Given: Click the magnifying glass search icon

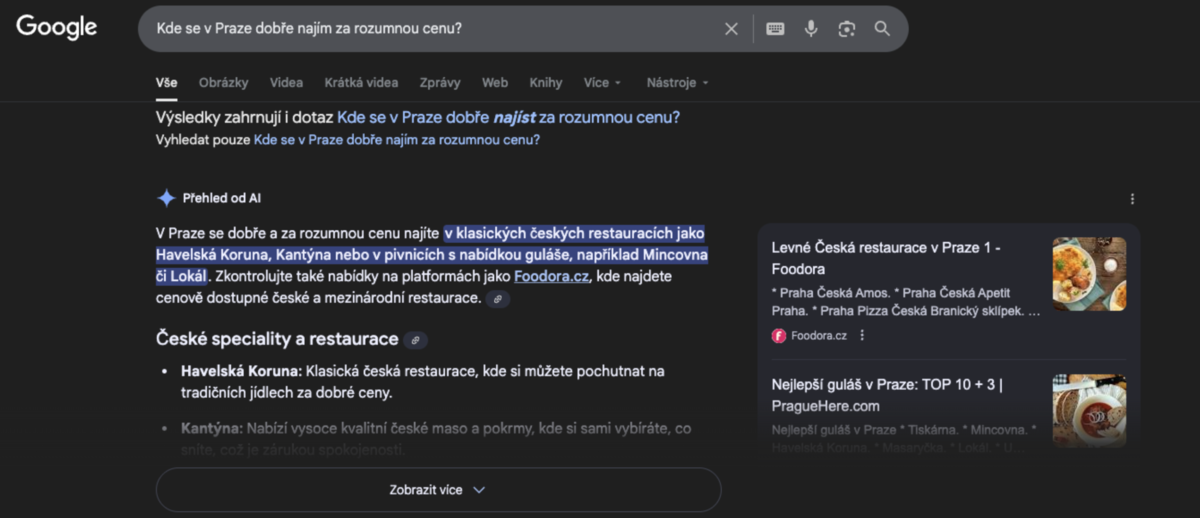Looking at the screenshot, I should 882,29.
